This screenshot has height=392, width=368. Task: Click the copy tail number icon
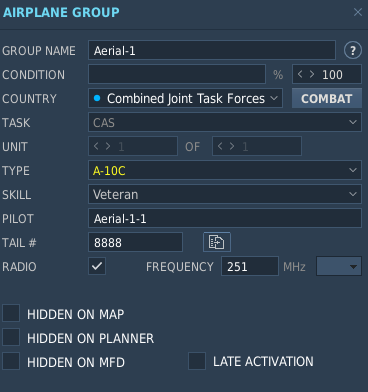pyautogui.click(x=217, y=242)
